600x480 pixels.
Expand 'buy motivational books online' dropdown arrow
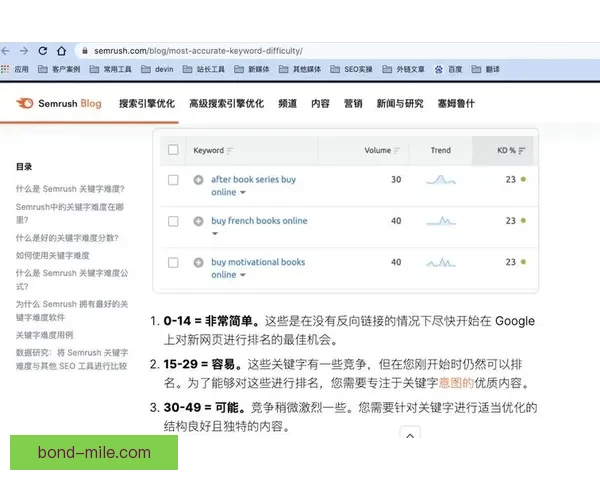coord(243,275)
